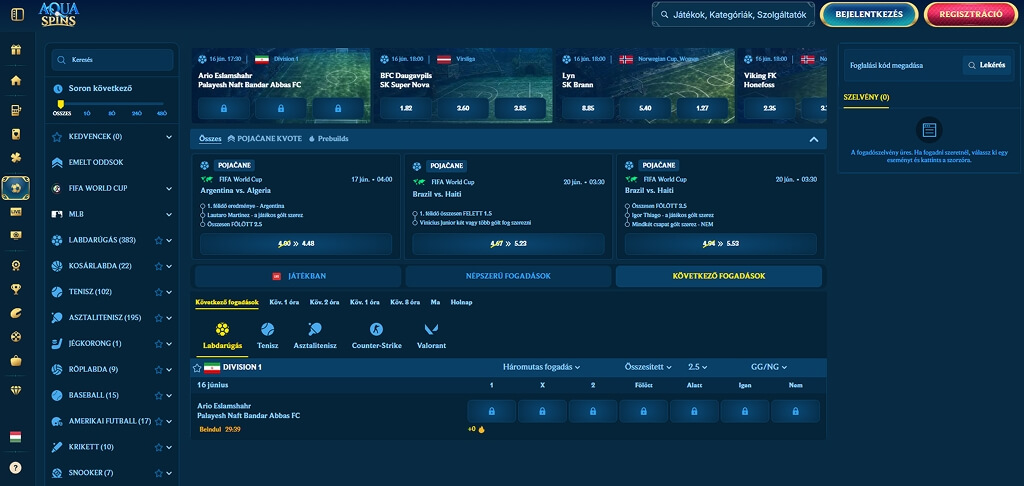Open the clover icon in left rail

[x=16, y=157]
